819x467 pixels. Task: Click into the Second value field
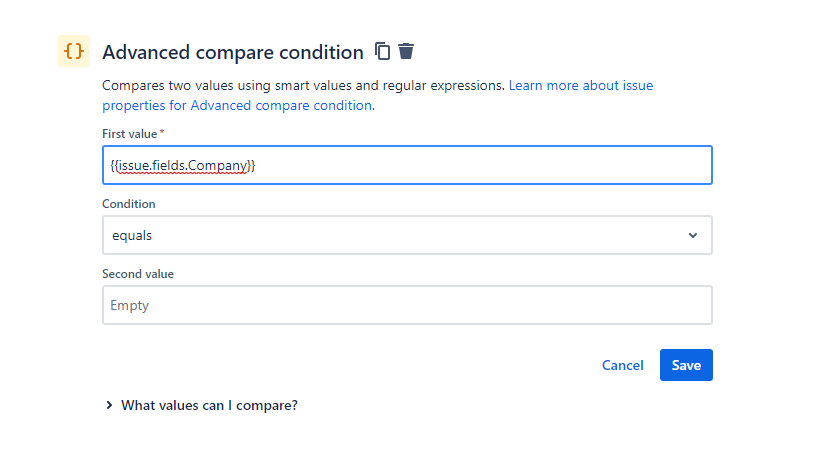coord(407,305)
